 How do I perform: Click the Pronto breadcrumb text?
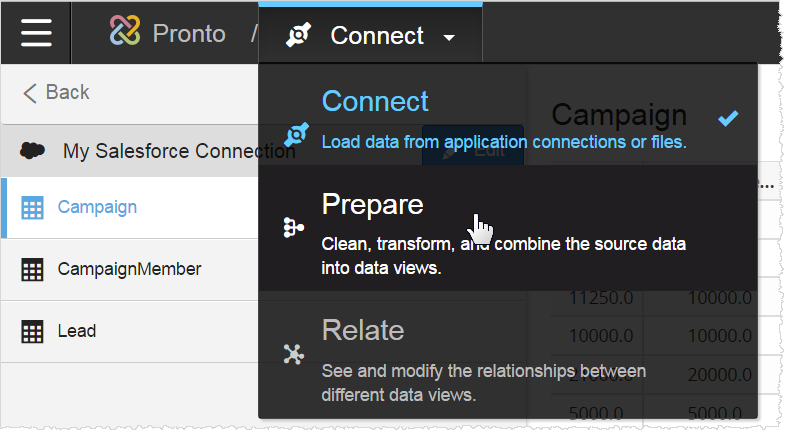pos(189,34)
